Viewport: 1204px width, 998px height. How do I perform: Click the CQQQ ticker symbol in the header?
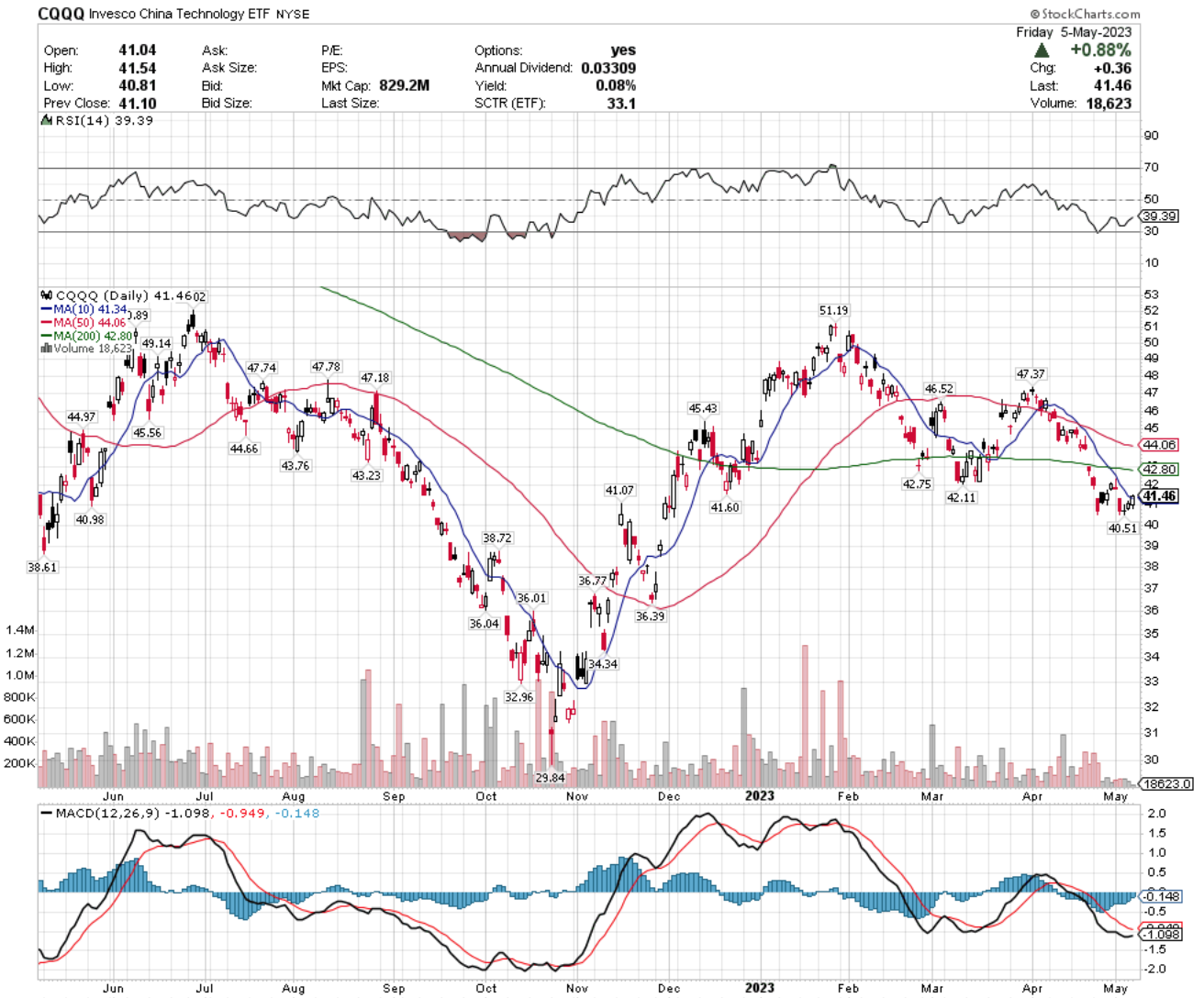(61, 14)
